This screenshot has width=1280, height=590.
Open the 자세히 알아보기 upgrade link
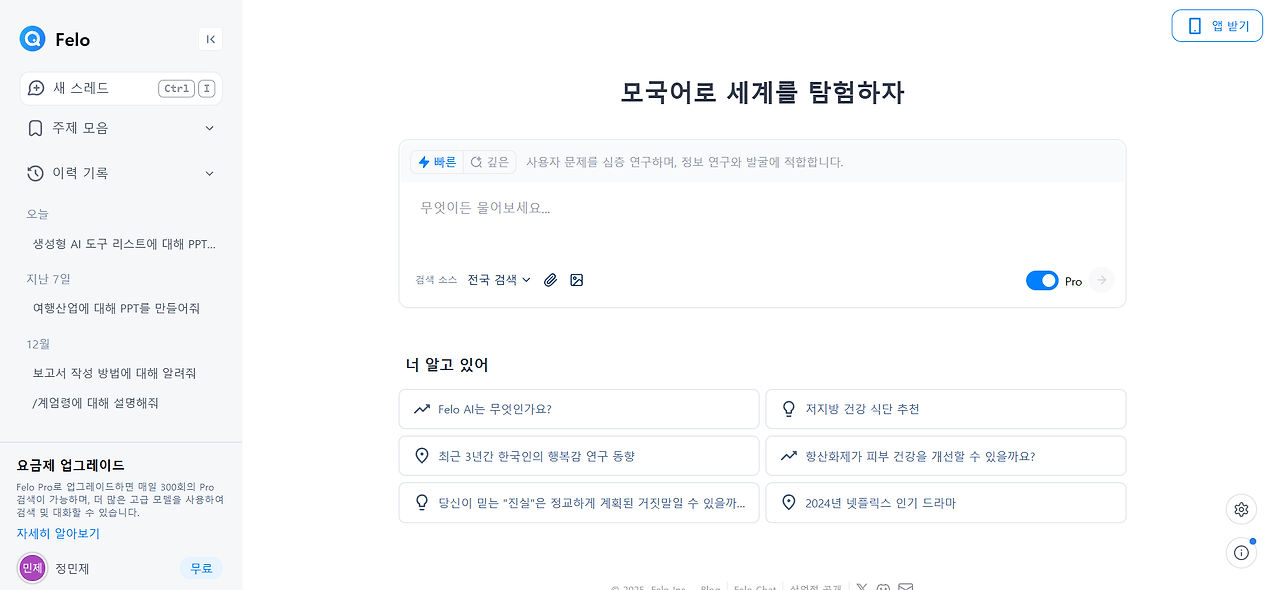pyautogui.click(x=57, y=533)
